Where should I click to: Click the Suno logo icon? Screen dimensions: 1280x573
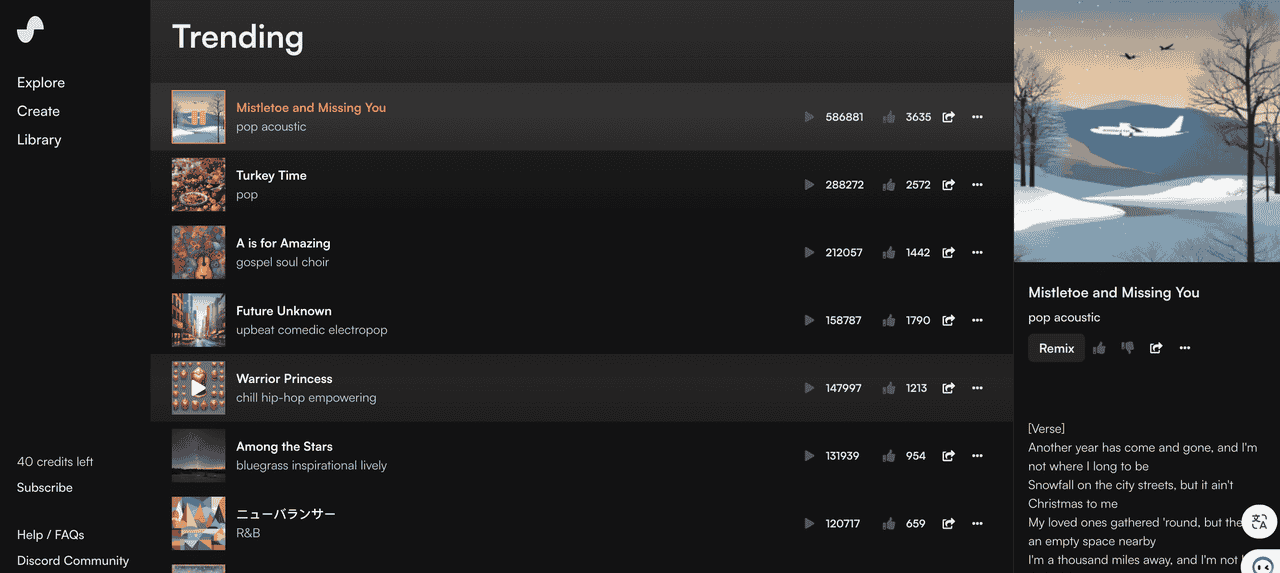[x=30, y=30]
